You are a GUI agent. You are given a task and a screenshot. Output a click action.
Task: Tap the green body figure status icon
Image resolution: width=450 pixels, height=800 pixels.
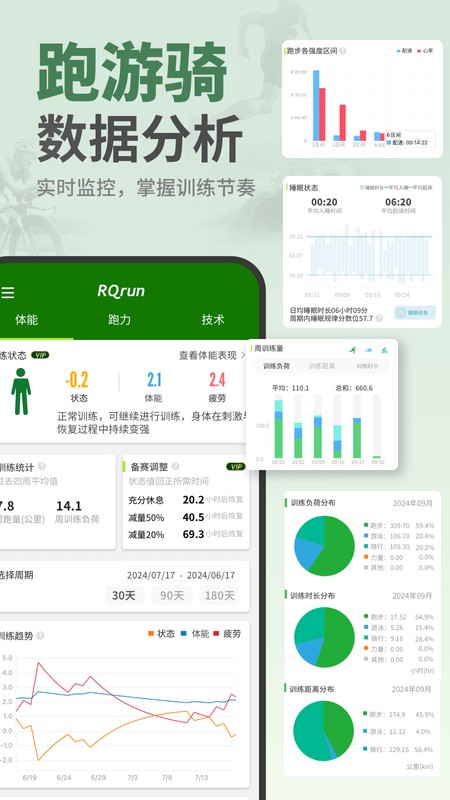click(x=21, y=391)
